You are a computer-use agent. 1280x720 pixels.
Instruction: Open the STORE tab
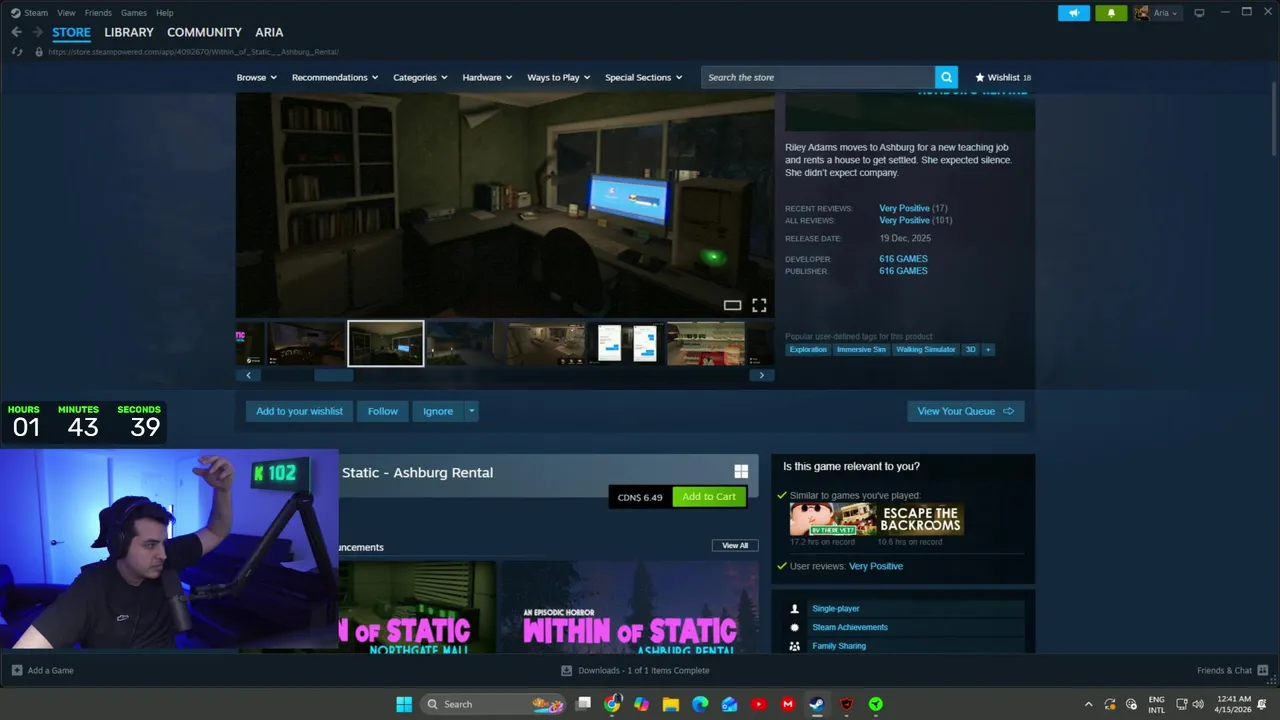point(71,32)
